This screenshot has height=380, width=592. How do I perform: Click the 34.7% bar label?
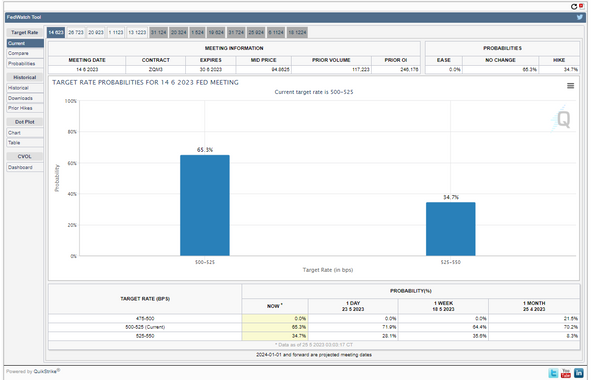[x=451, y=197]
